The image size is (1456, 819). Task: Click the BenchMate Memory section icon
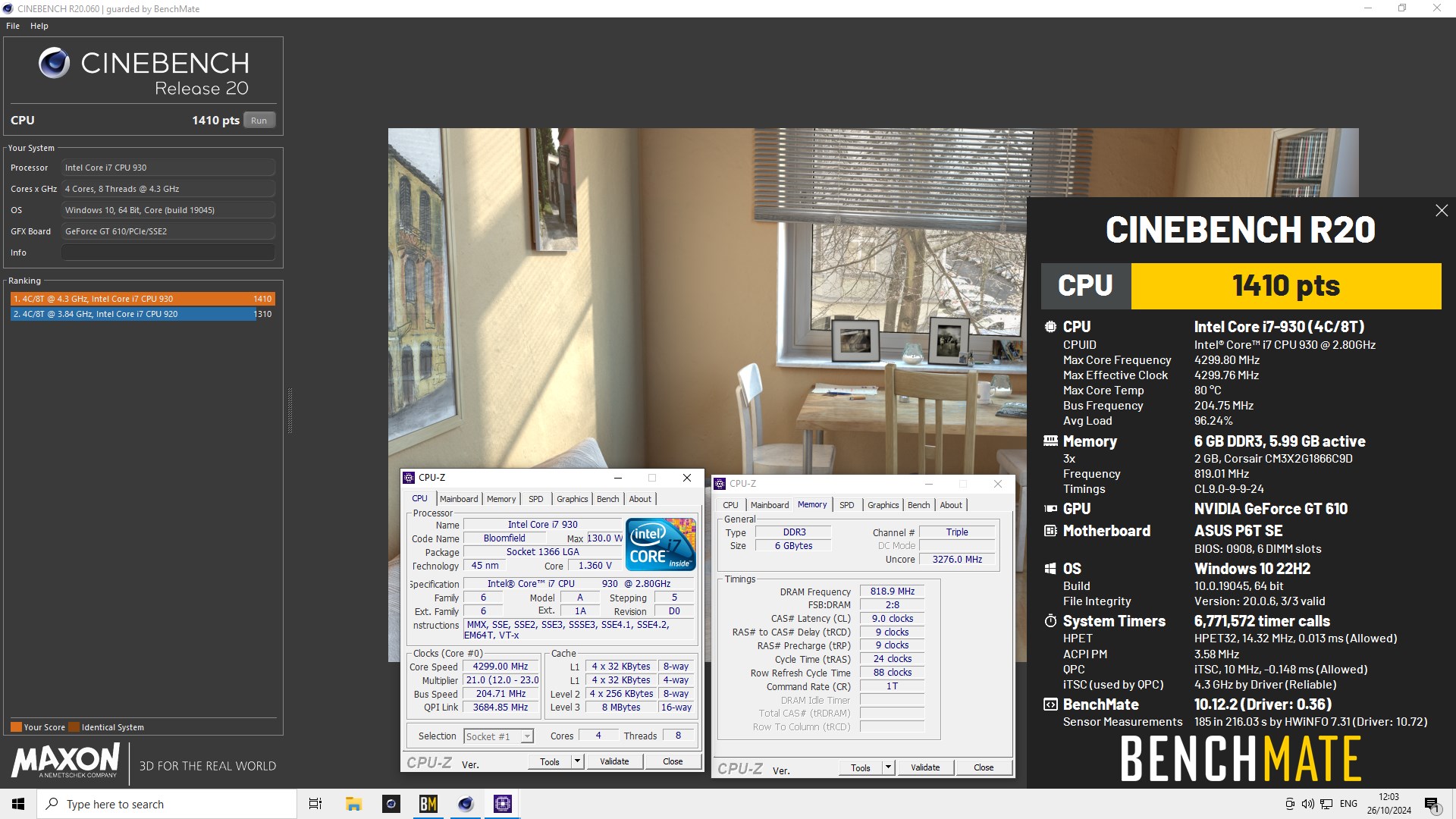point(1050,441)
